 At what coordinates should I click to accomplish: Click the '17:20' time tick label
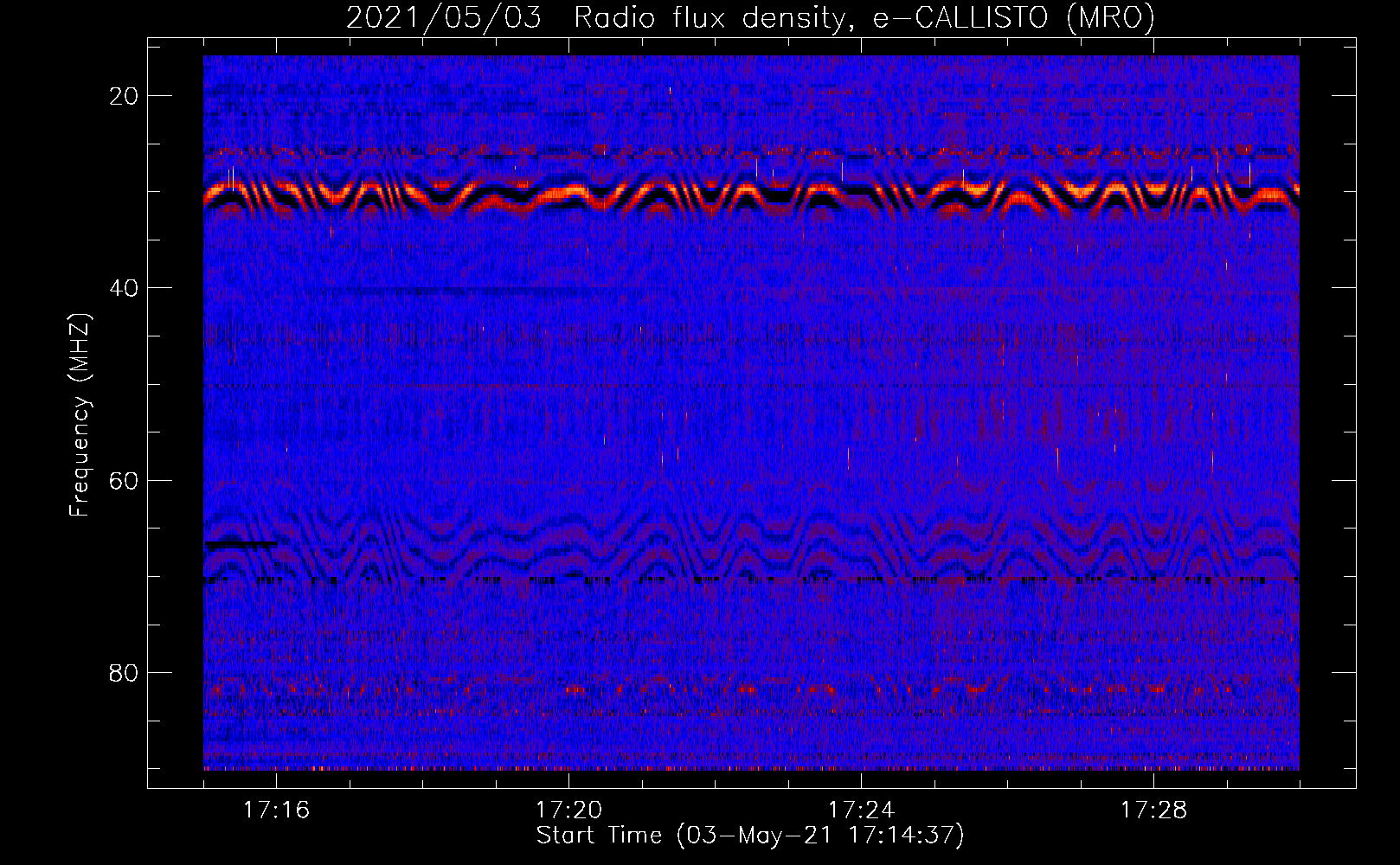(568, 810)
